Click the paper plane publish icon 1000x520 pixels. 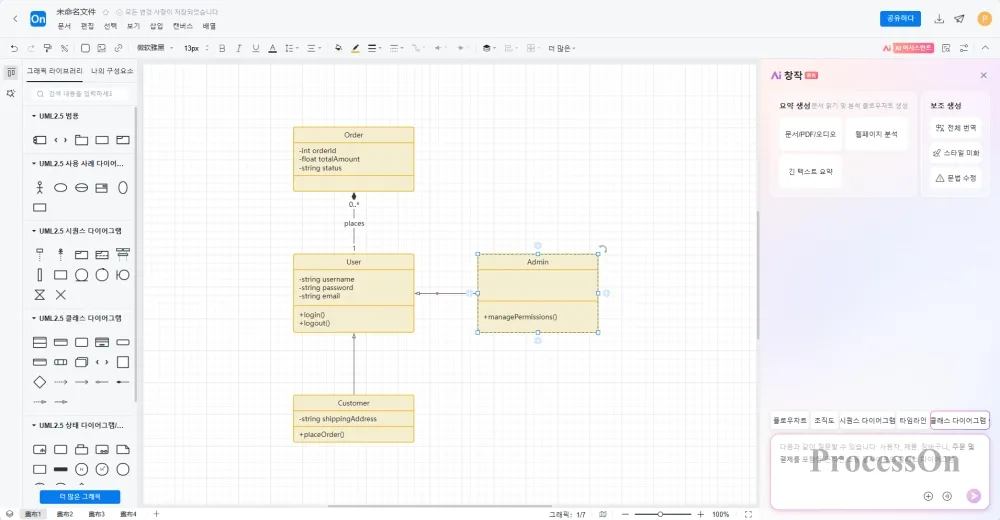pos(959,19)
